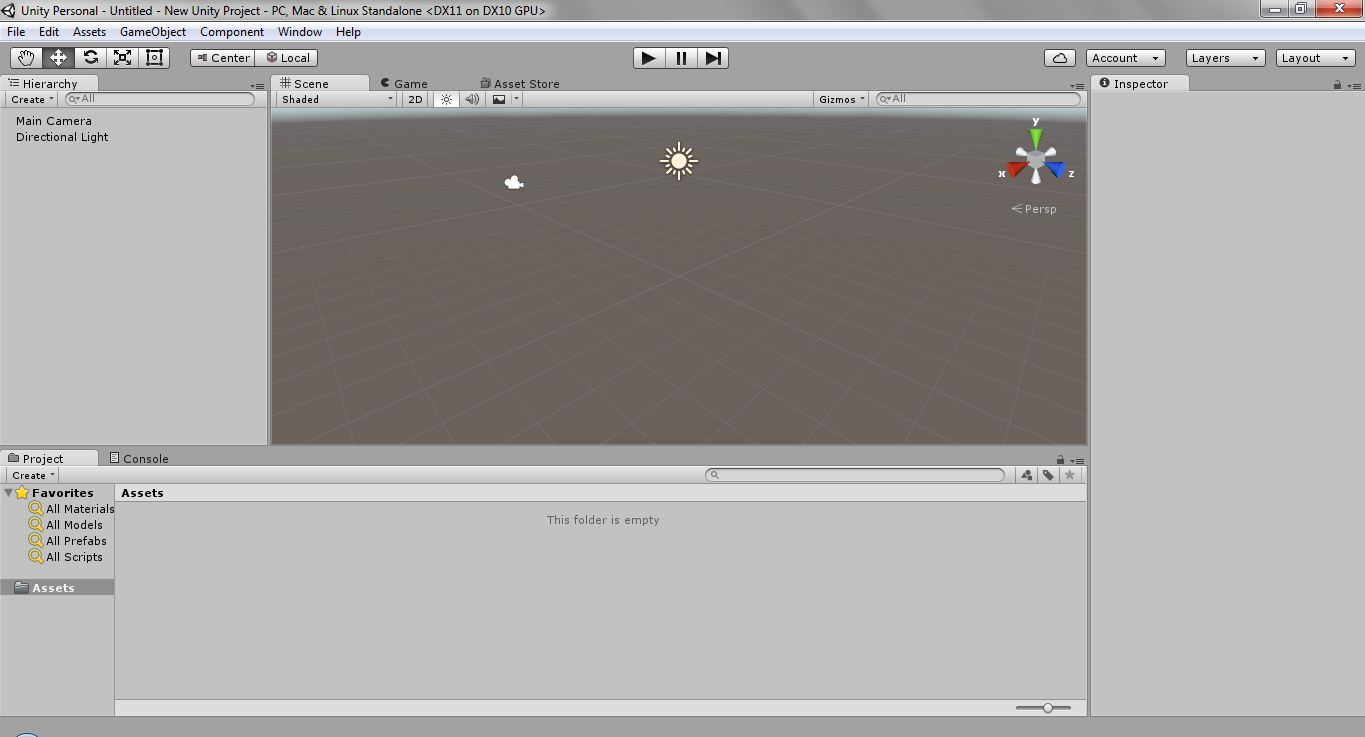
Task: Lock the Inspector panel
Action: (x=1337, y=83)
